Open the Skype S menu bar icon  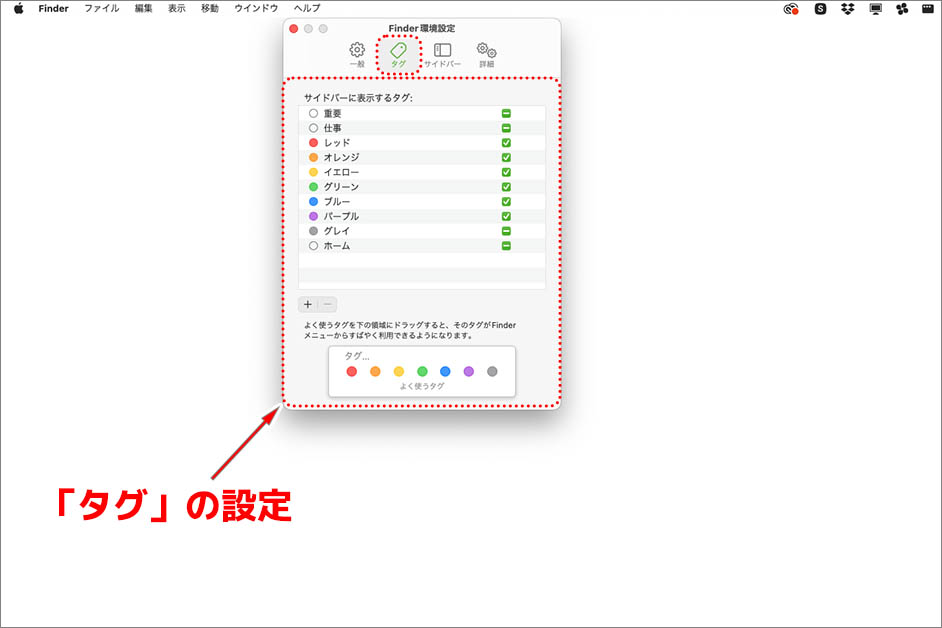(x=820, y=8)
